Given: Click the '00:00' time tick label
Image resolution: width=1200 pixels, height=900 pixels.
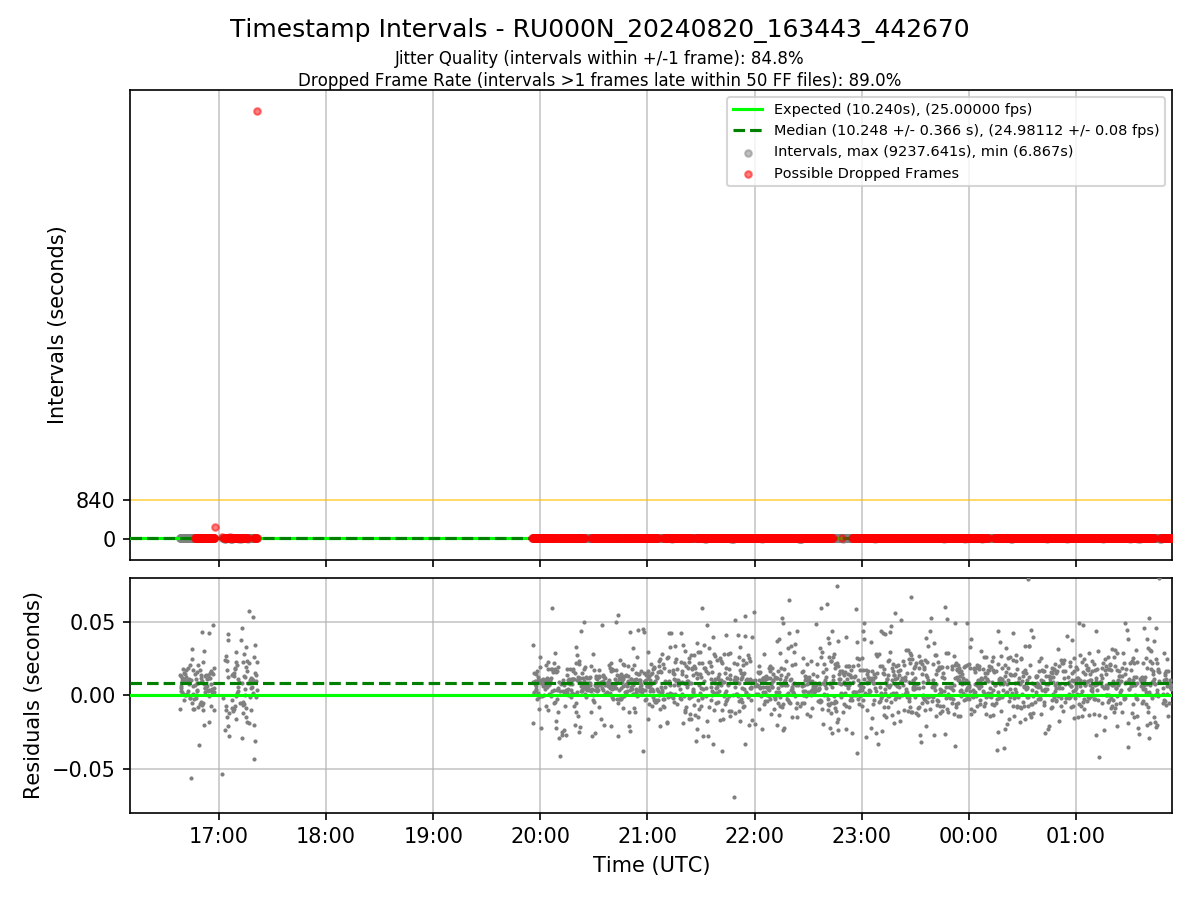Looking at the screenshot, I should point(969,834).
